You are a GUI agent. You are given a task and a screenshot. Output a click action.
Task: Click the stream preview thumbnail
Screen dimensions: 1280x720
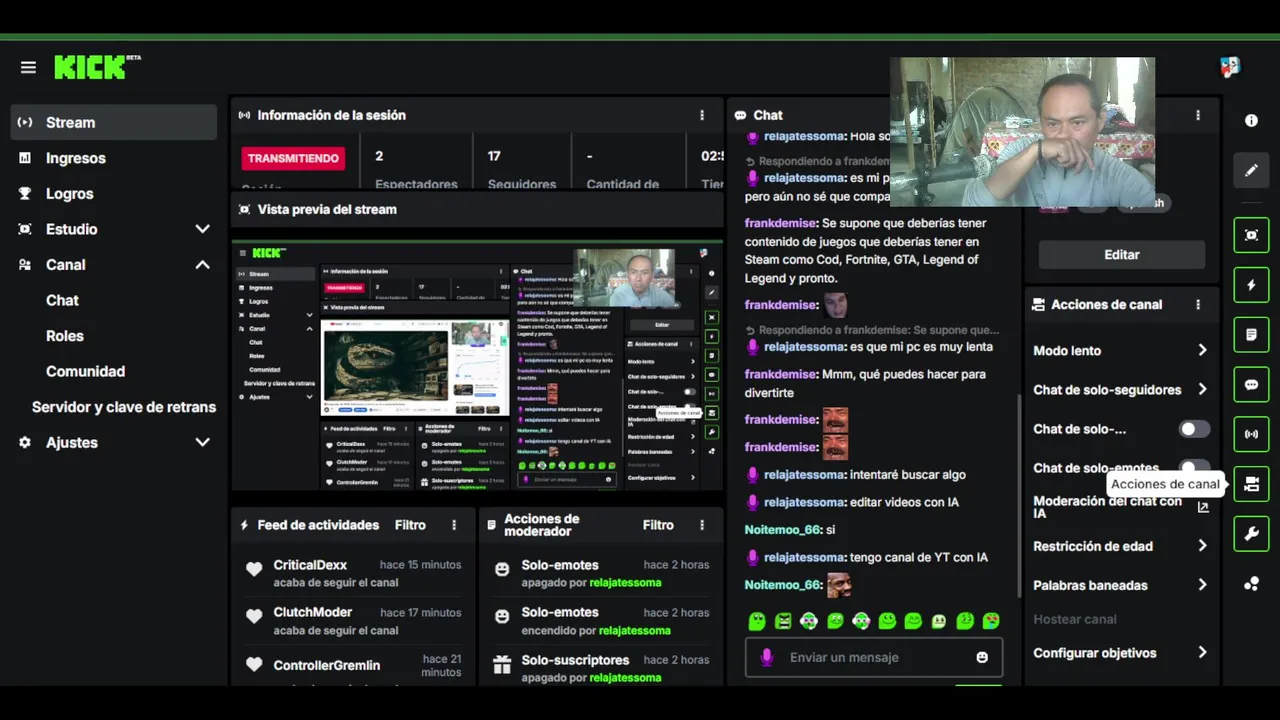click(478, 365)
